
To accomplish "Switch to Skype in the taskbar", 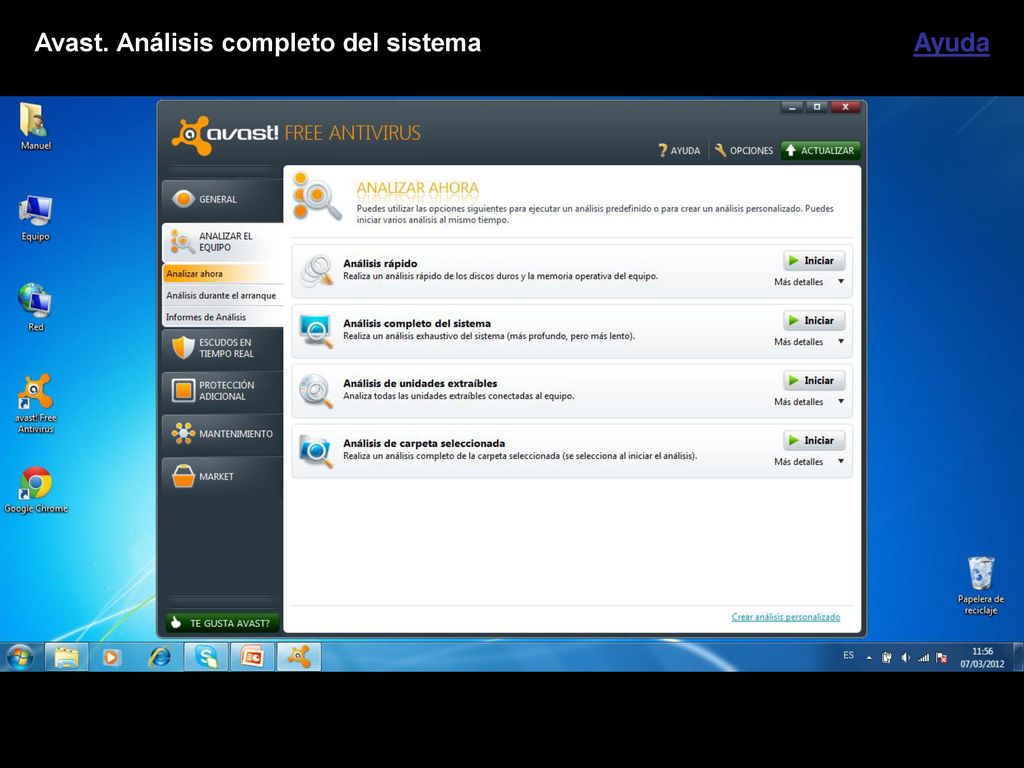I will 206,657.
